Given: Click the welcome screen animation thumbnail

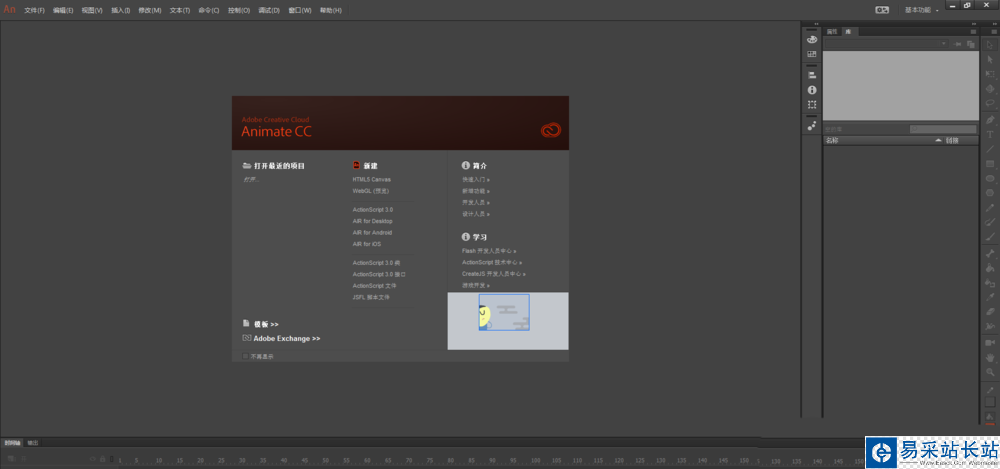Looking at the screenshot, I should pyautogui.click(x=504, y=312).
